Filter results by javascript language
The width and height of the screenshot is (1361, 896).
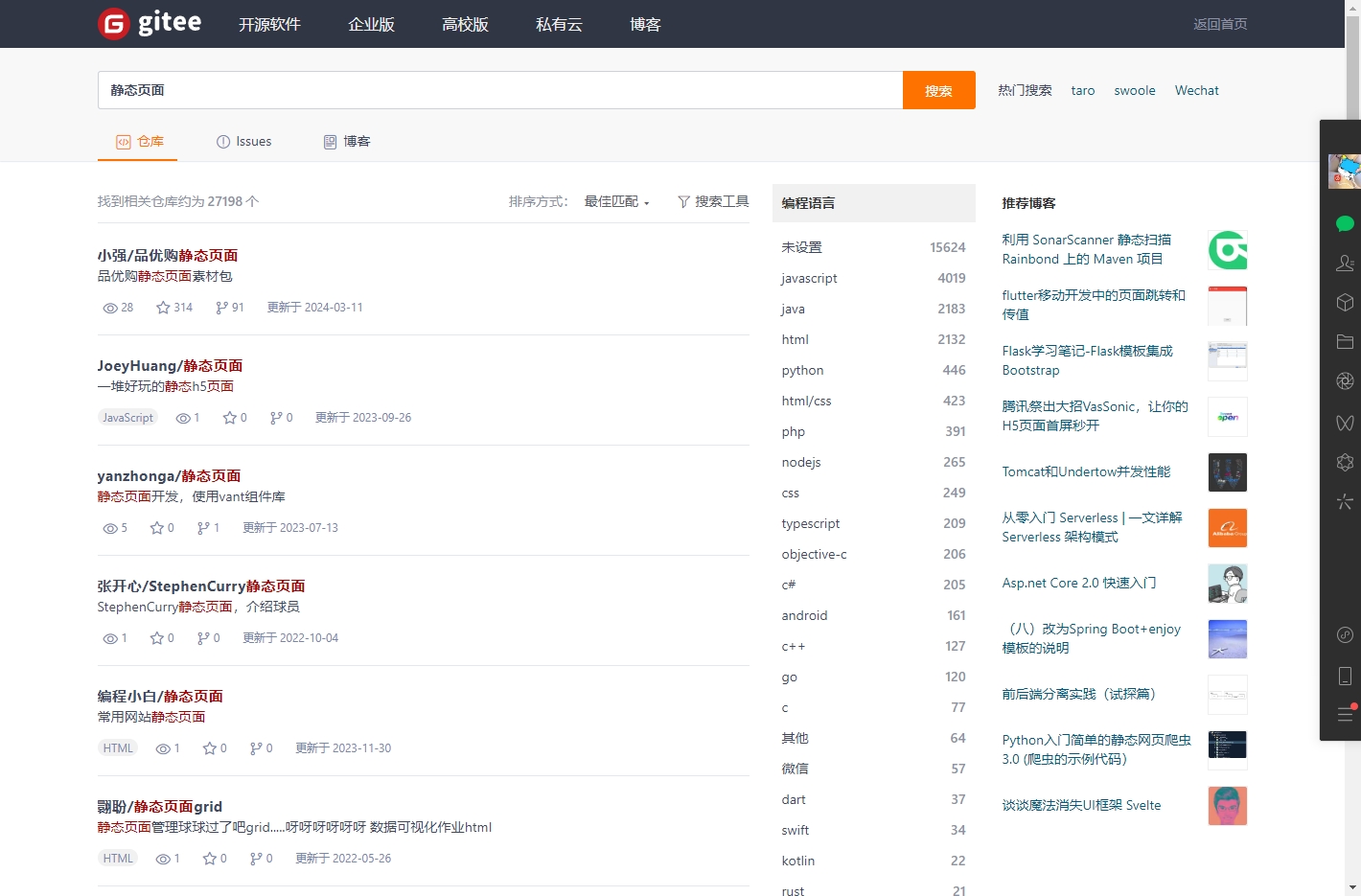point(809,278)
